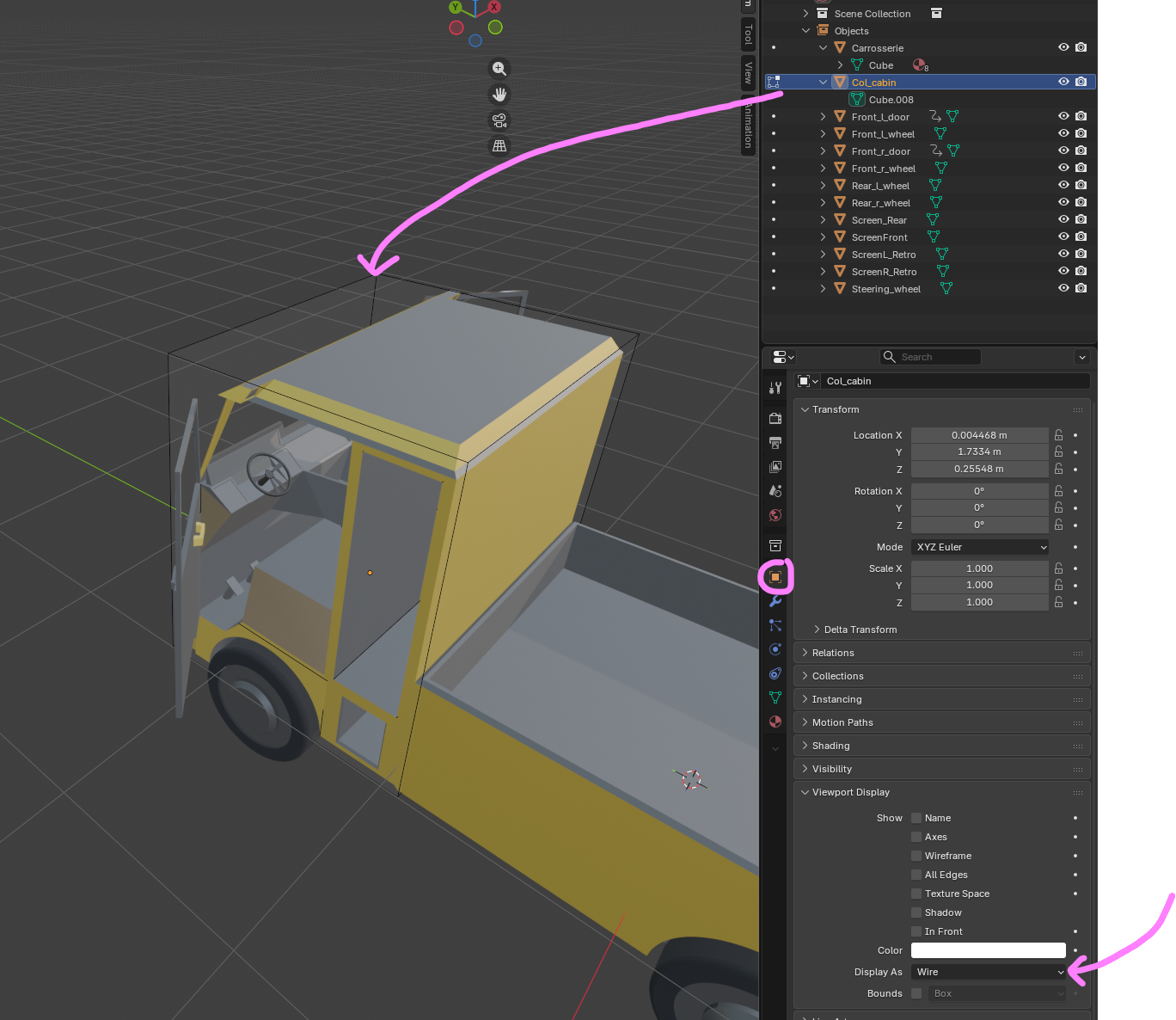Enable the Bounds checkbox

pyautogui.click(x=916, y=993)
